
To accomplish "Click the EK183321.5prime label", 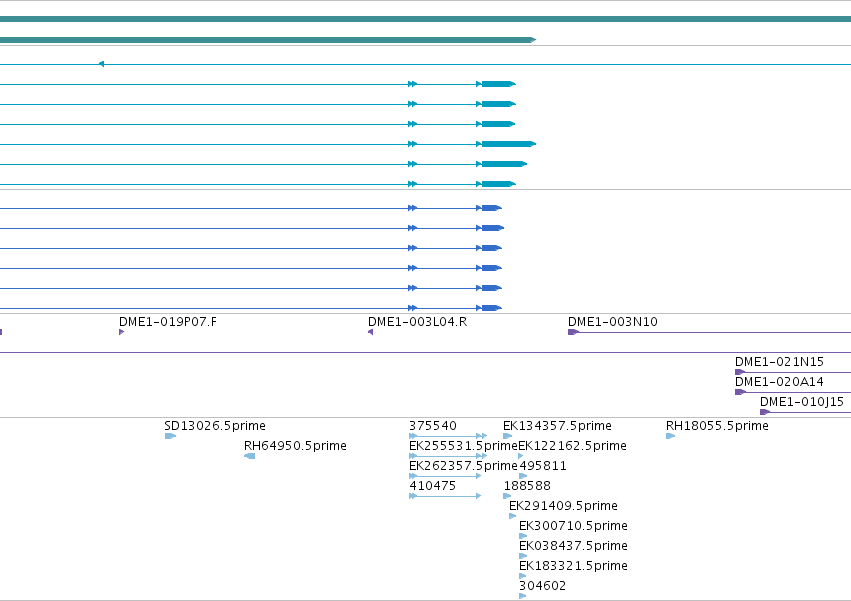I will [x=573, y=566].
